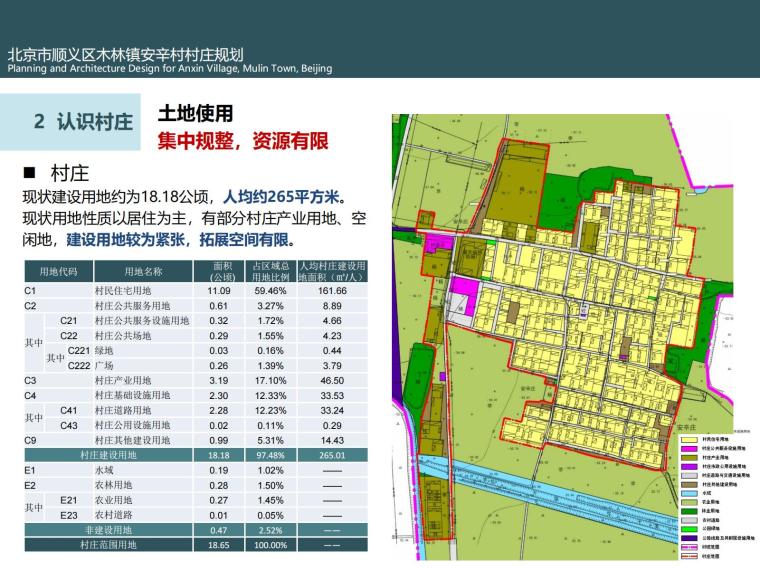Click the red subtitle '集中规整，资源有限'
The width and height of the screenshot is (760, 570).
242,141
